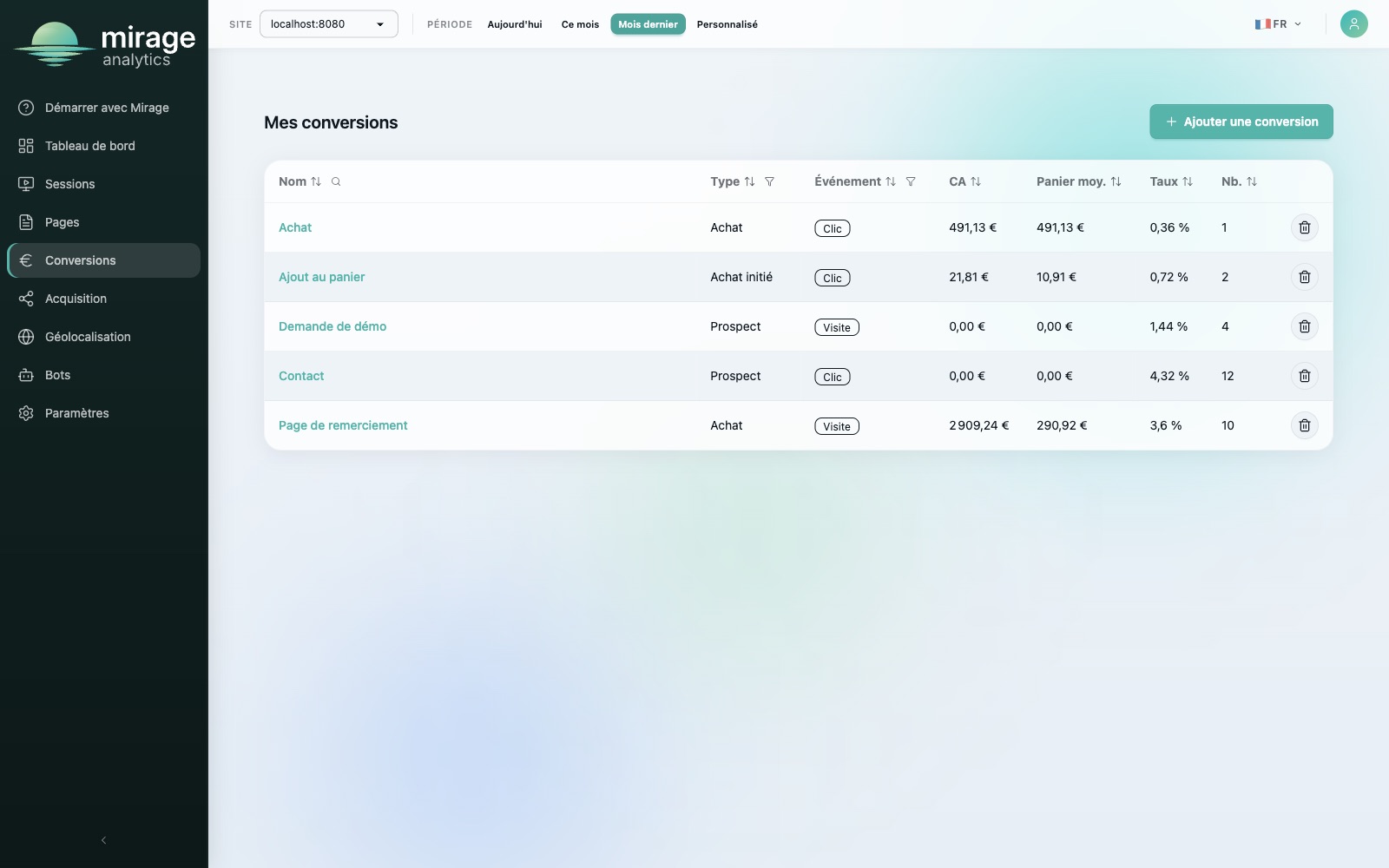1389x868 pixels.
Task: Select the Personnalisé period
Action: click(727, 24)
